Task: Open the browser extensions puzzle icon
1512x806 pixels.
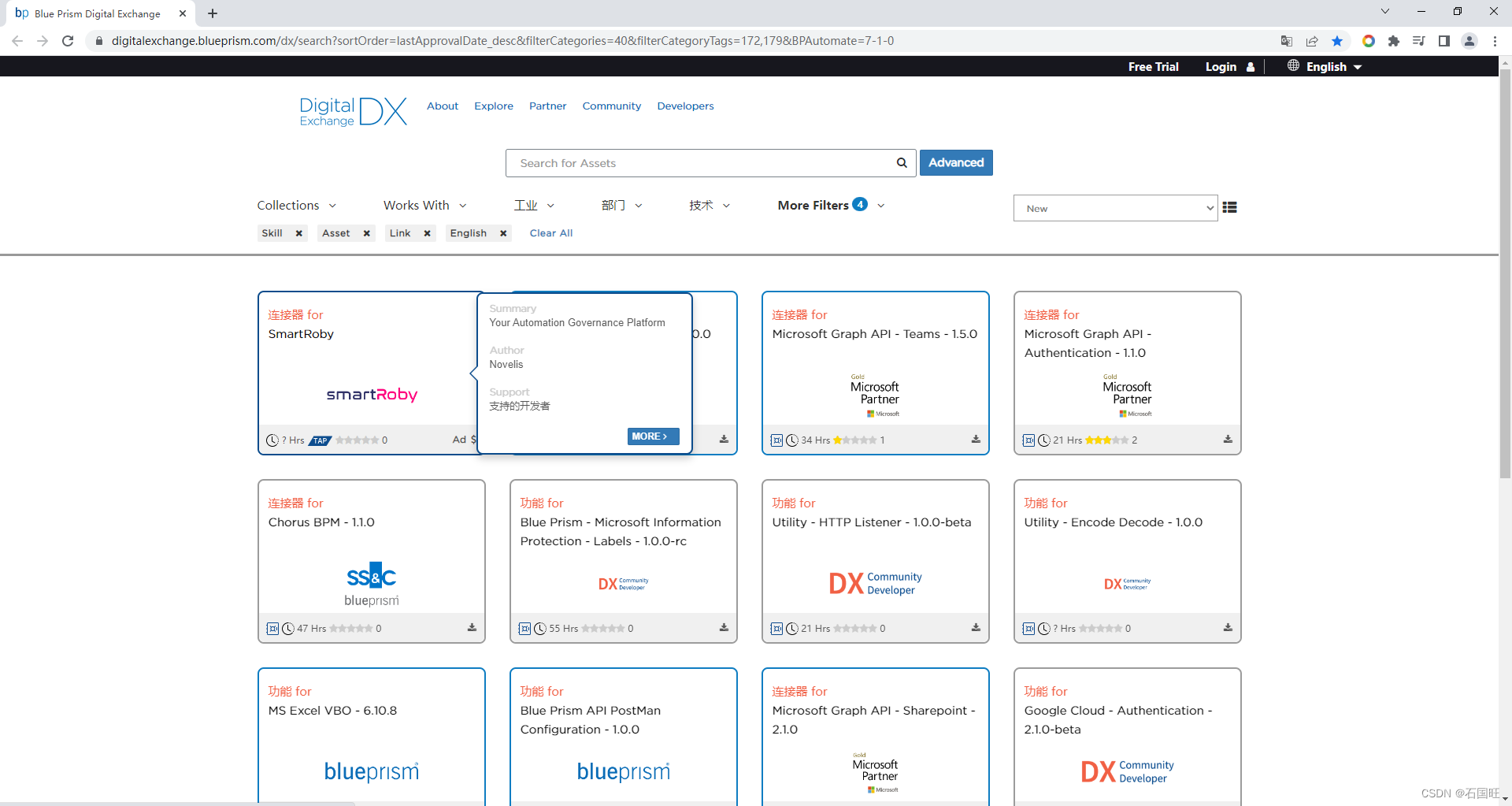Action: coord(1394,41)
